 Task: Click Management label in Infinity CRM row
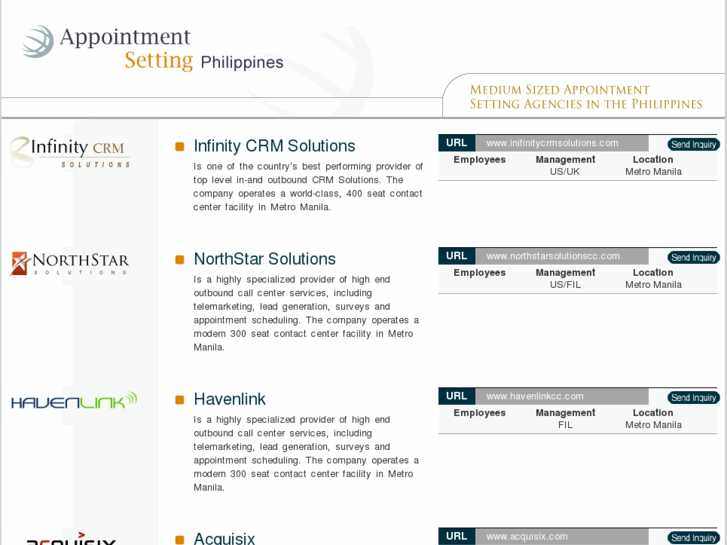click(x=565, y=160)
